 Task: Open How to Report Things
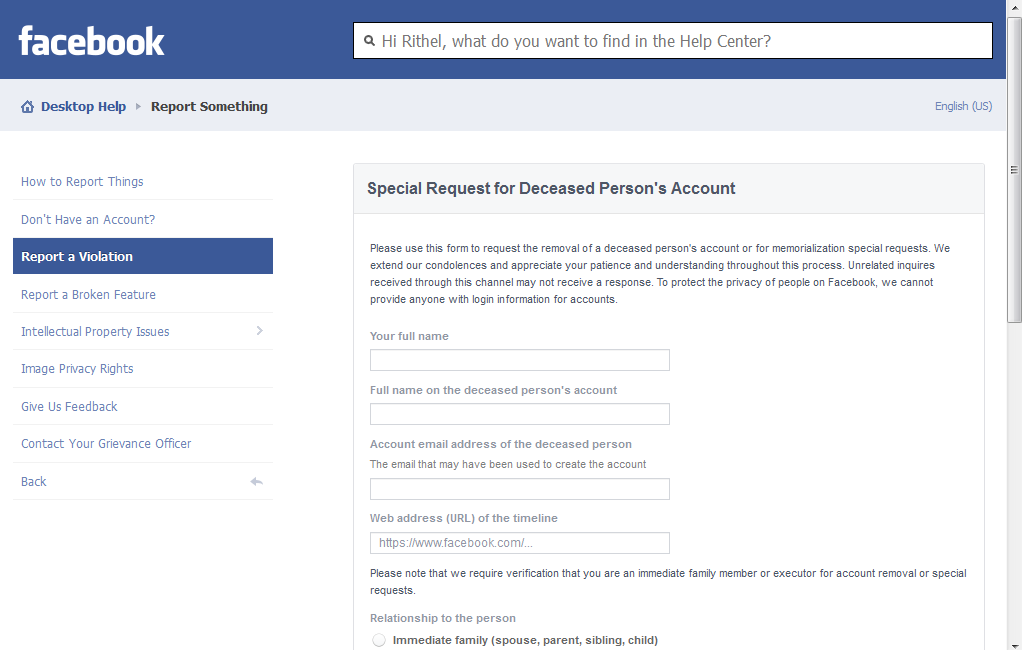coord(82,182)
